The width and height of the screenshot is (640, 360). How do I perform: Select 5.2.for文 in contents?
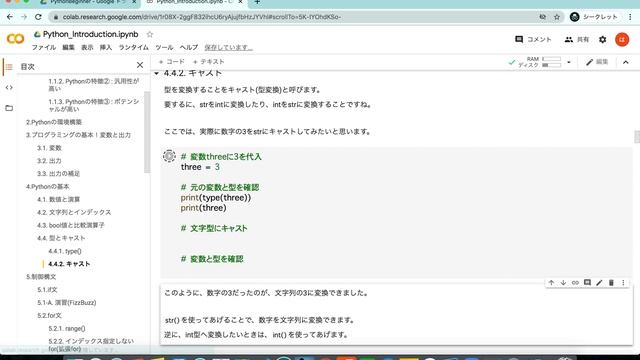coord(49,316)
